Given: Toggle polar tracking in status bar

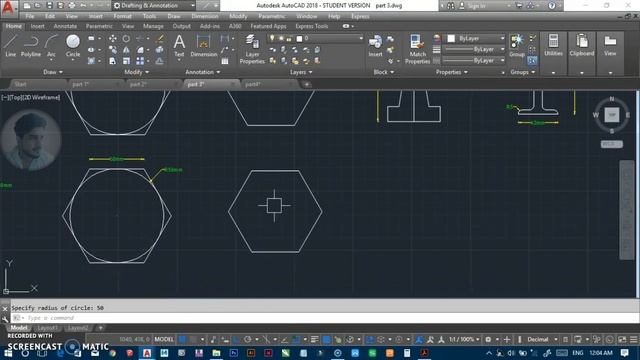Looking at the screenshot, I should point(247,339).
